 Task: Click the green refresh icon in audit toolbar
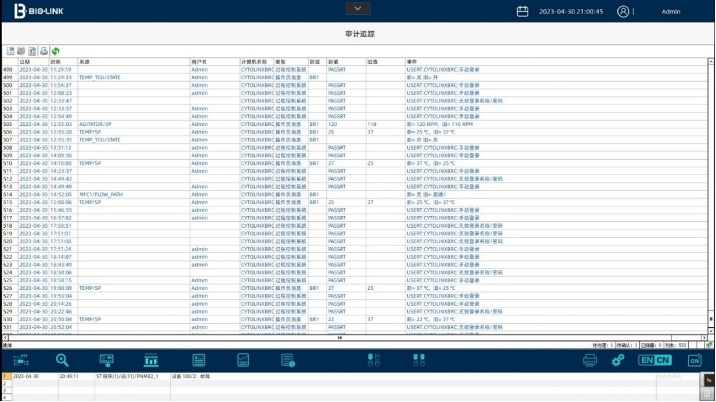pyautogui.click(x=55, y=51)
